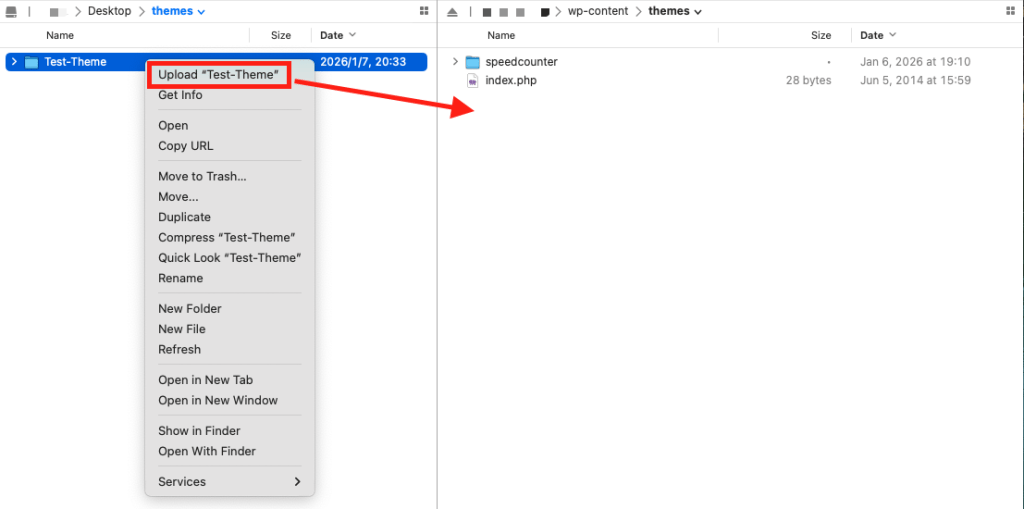Click the Size column header in right pane

pos(821,35)
